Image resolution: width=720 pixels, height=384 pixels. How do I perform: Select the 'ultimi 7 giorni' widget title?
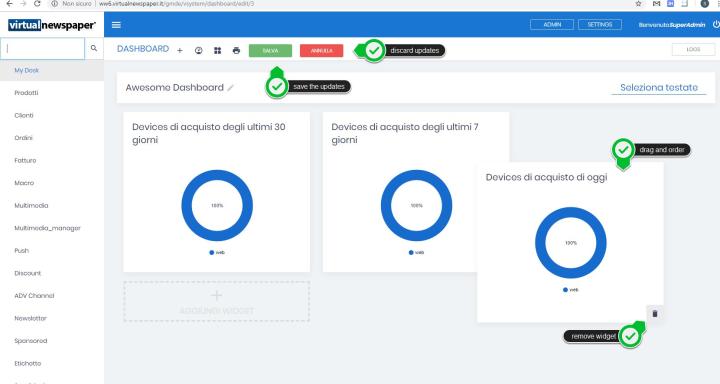[x=405, y=133]
